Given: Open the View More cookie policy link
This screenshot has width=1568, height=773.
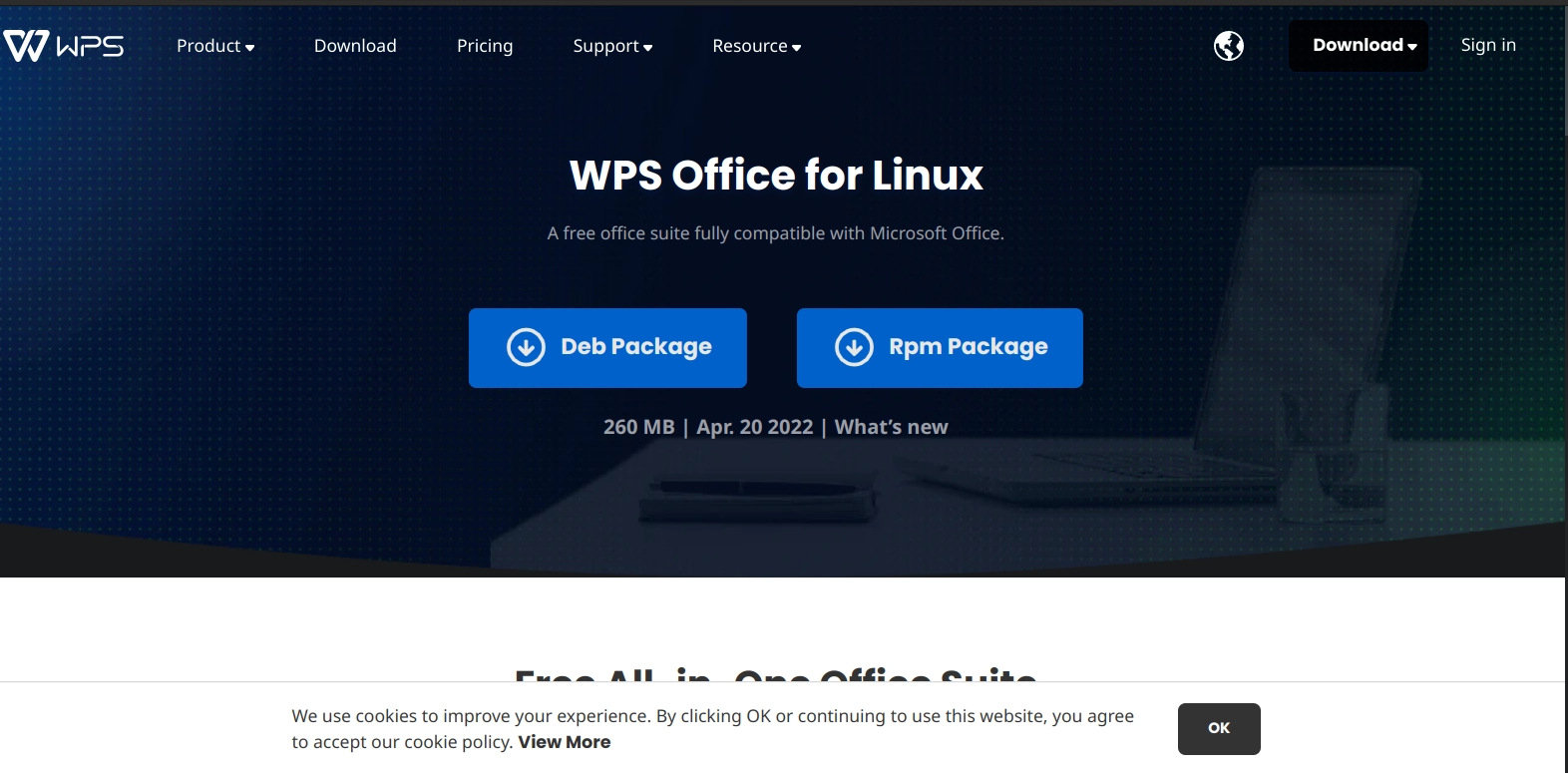Looking at the screenshot, I should [565, 742].
